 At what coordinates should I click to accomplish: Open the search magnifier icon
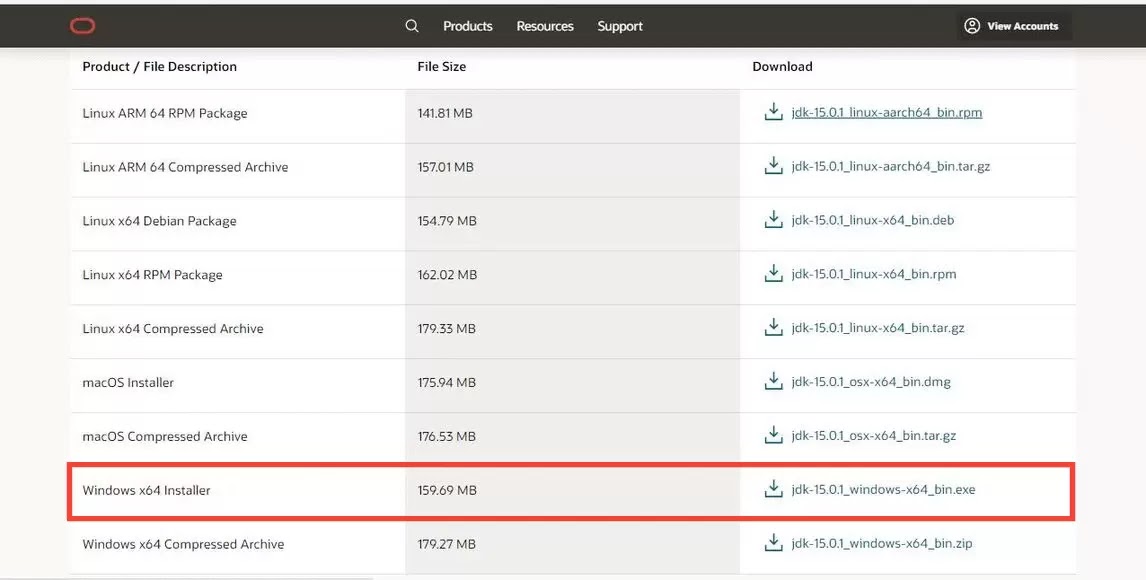tap(412, 26)
